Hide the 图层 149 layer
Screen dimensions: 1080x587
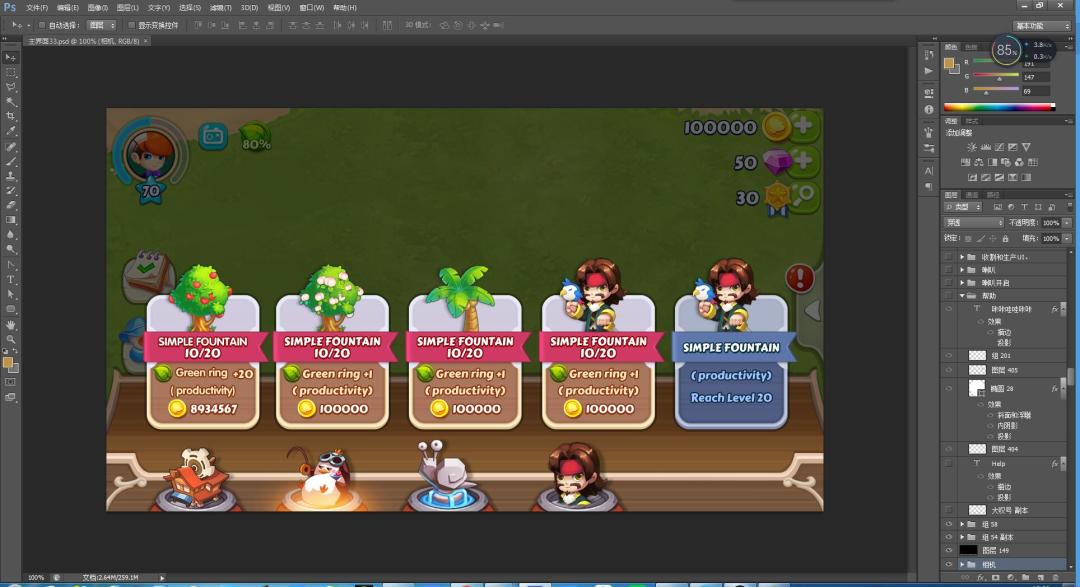click(948, 550)
